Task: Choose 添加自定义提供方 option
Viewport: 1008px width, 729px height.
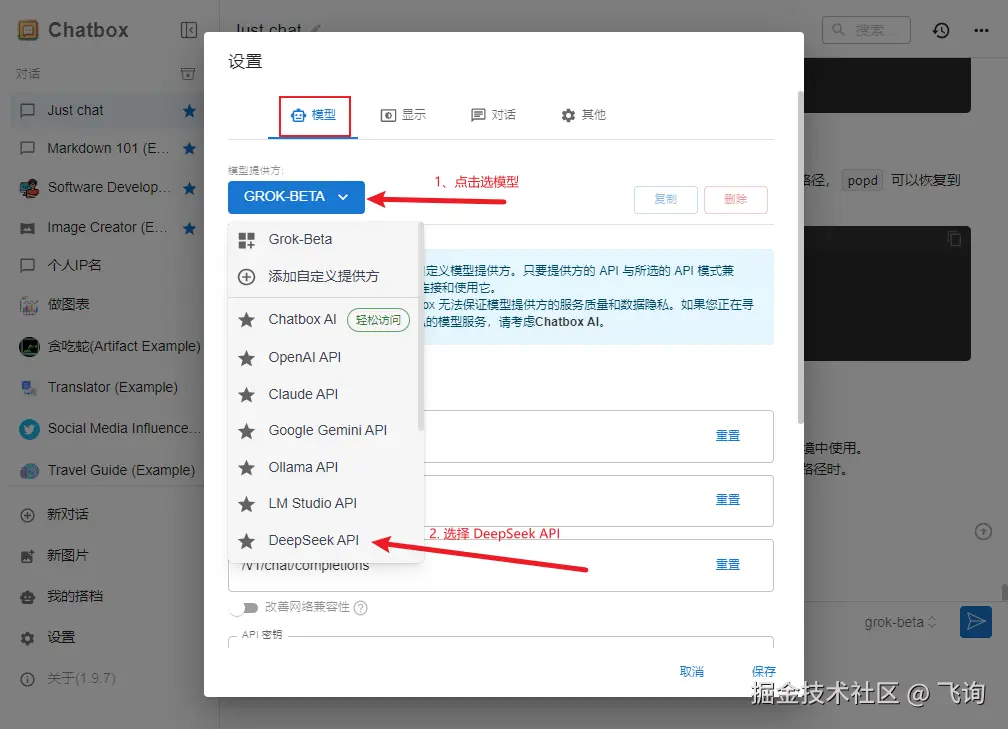Action: click(325, 276)
